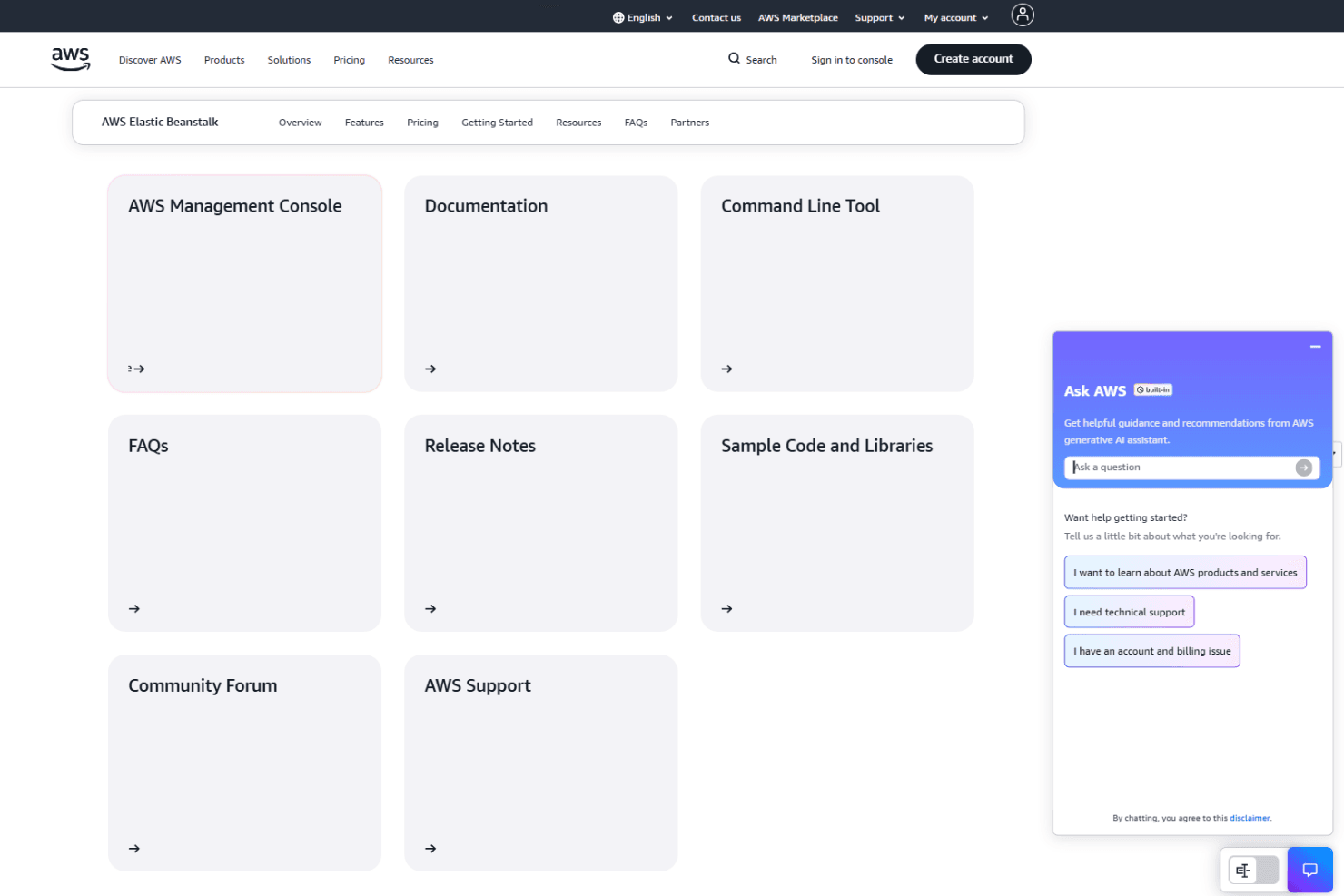1344x896 pixels.
Task: Minimize the Ask AWS chat panel
Action: click(x=1315, y=347)
